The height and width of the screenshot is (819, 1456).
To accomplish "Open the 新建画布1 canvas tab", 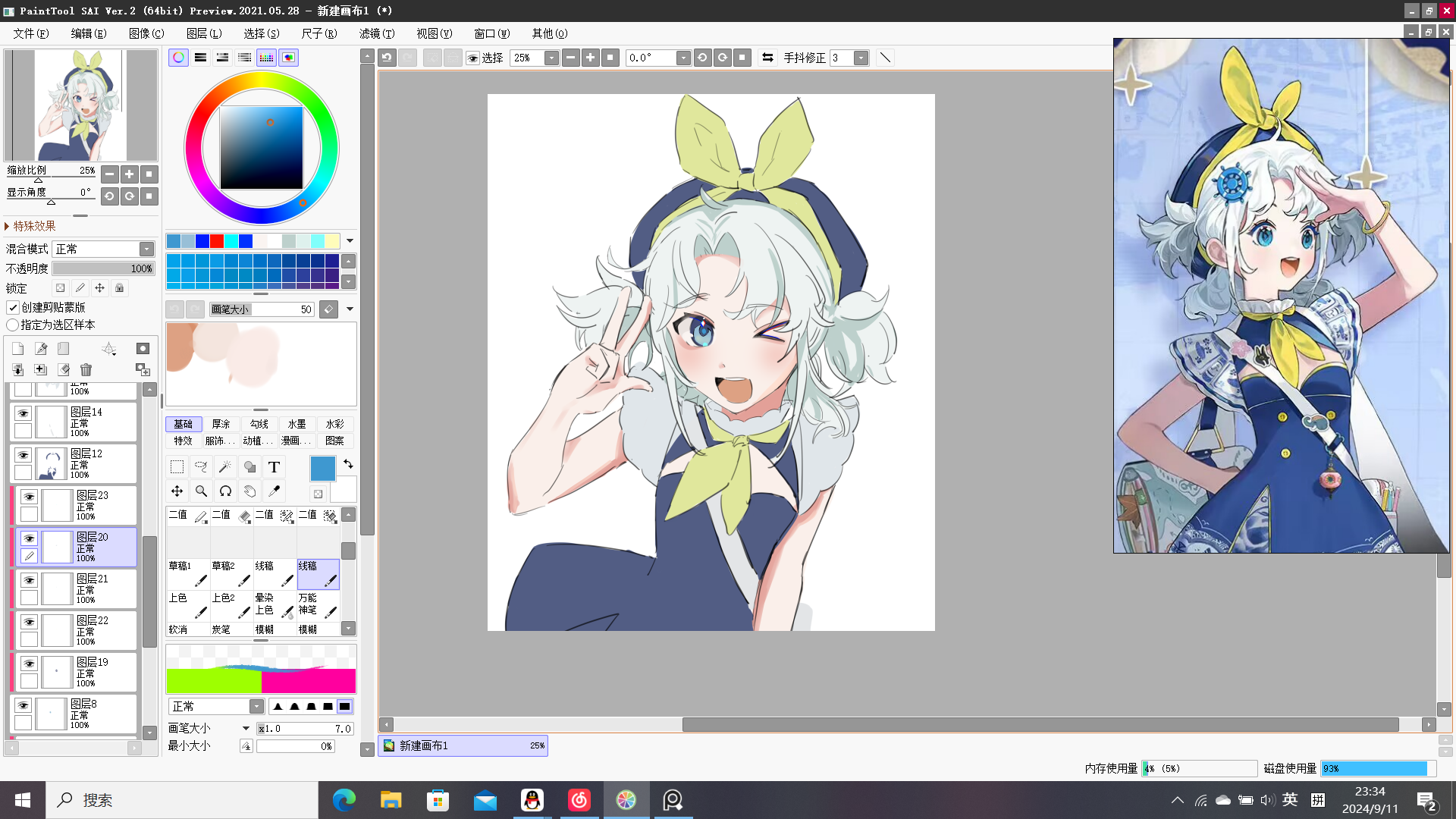I will click(x=463, y=745).
